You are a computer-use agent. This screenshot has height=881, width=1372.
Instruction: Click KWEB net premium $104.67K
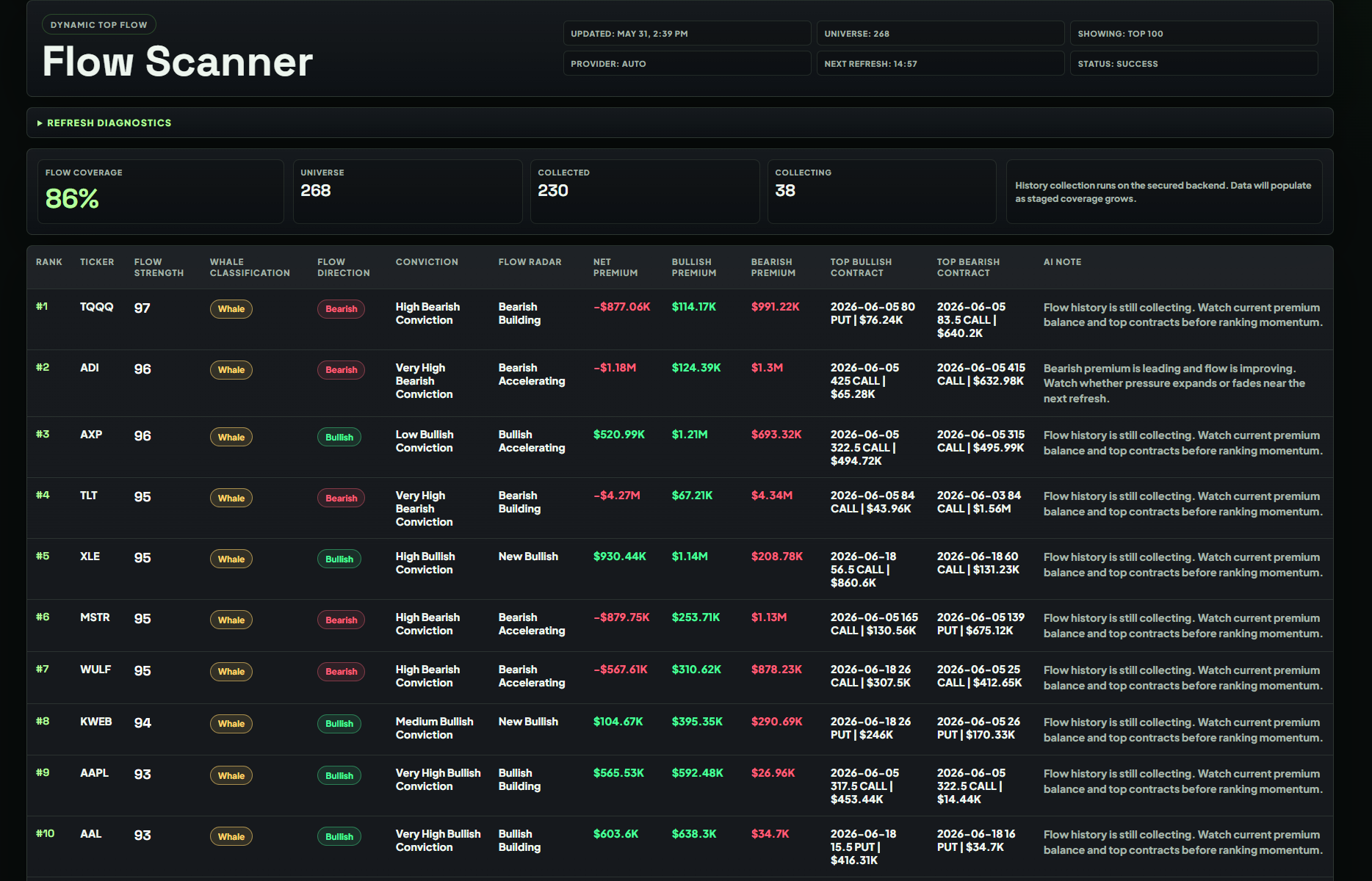[x=618, y=722]
